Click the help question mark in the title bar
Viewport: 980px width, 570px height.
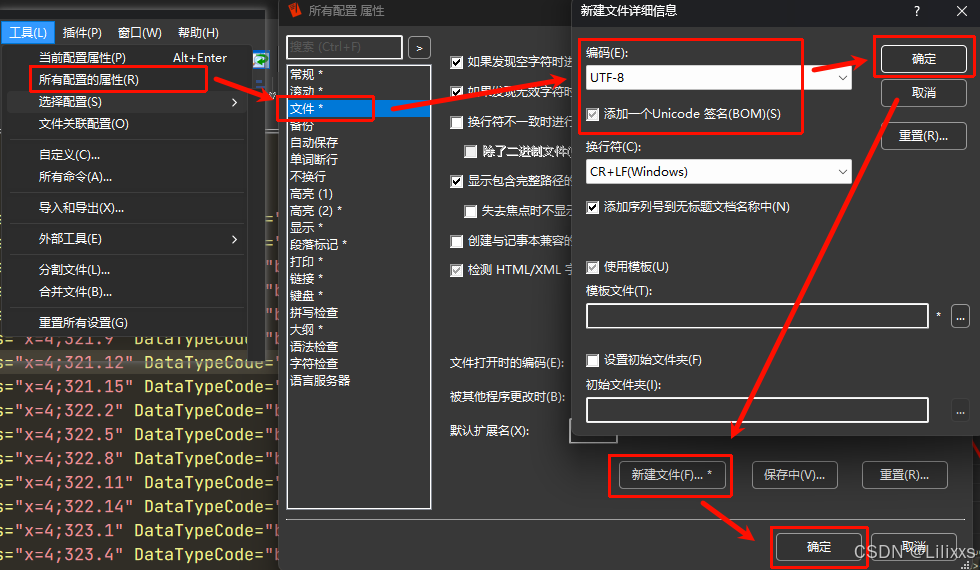tap(916, 11)
